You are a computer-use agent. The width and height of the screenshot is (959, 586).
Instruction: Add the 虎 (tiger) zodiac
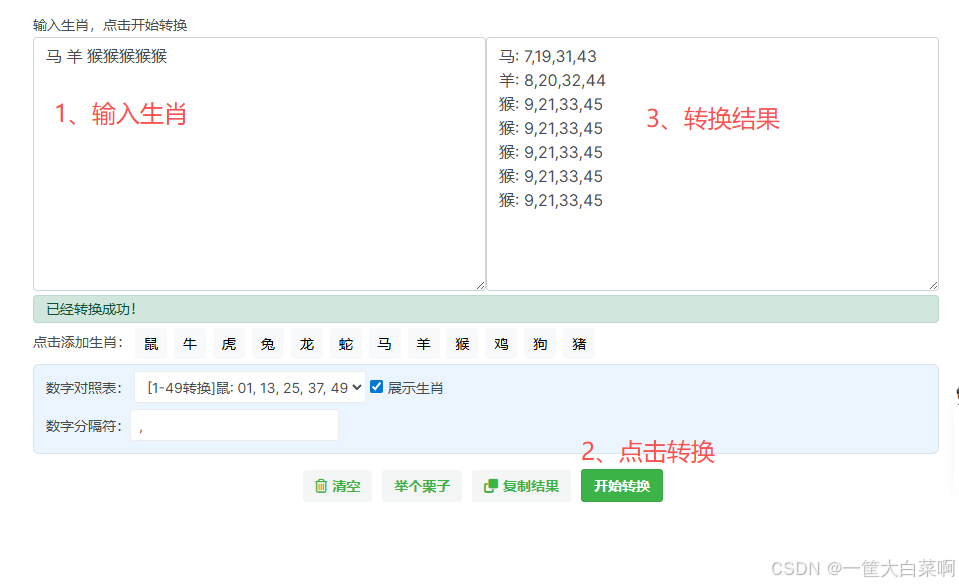pyautogui.click(x=228, y=343)
